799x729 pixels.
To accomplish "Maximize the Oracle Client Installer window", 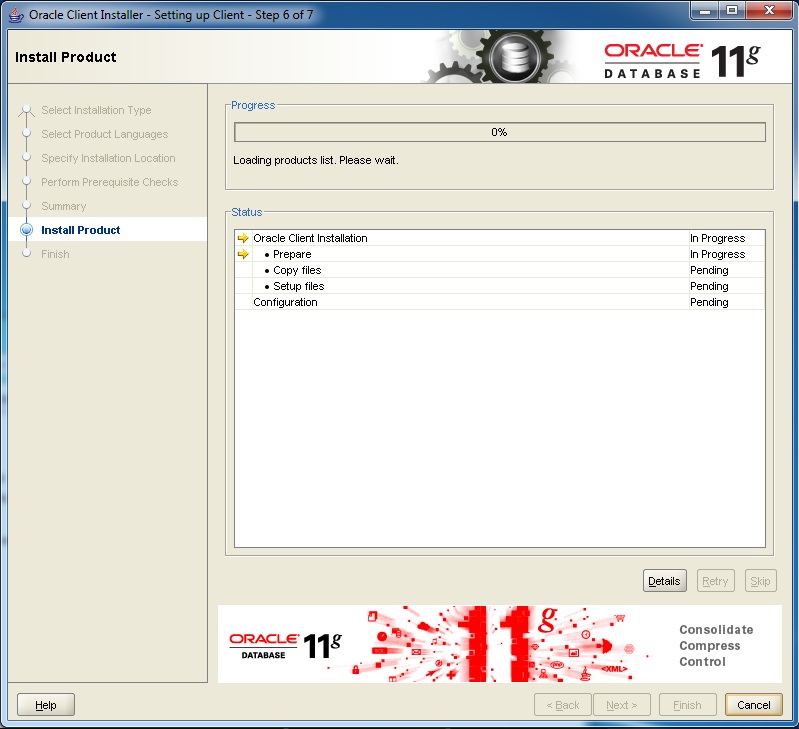I will 732,11.
